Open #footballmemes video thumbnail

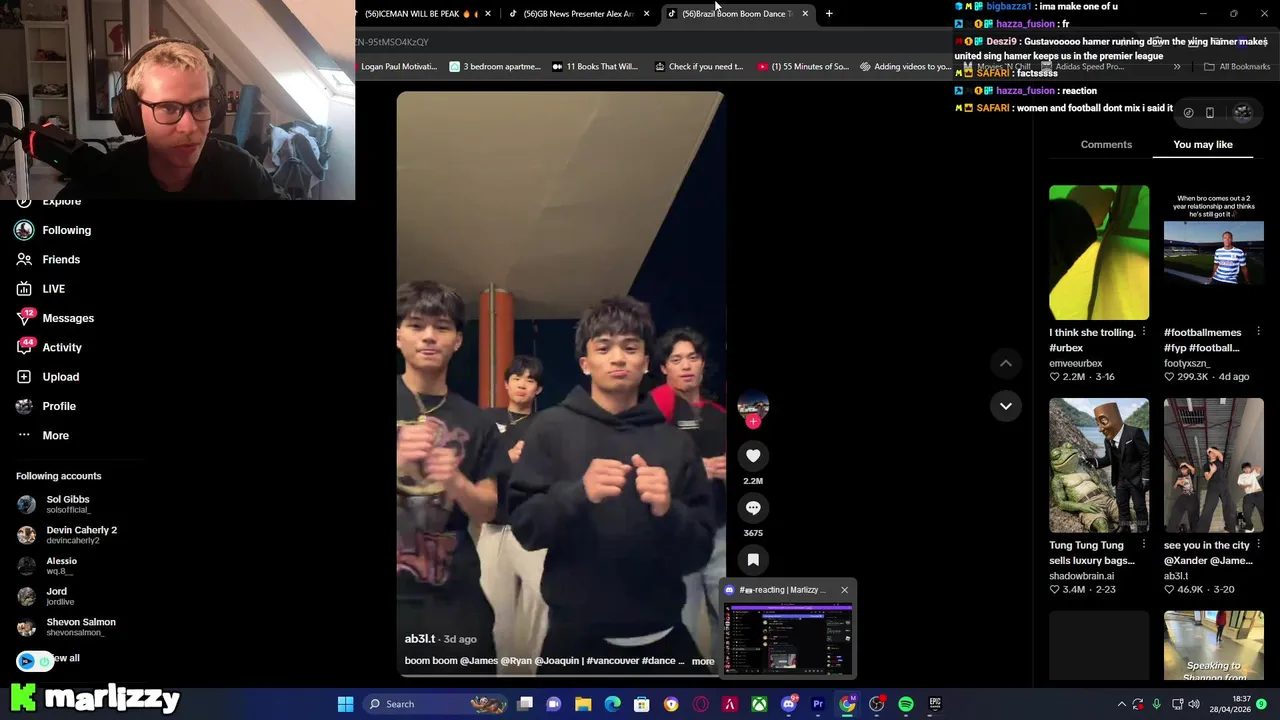pyautogui.click(x=1214, y=252)
